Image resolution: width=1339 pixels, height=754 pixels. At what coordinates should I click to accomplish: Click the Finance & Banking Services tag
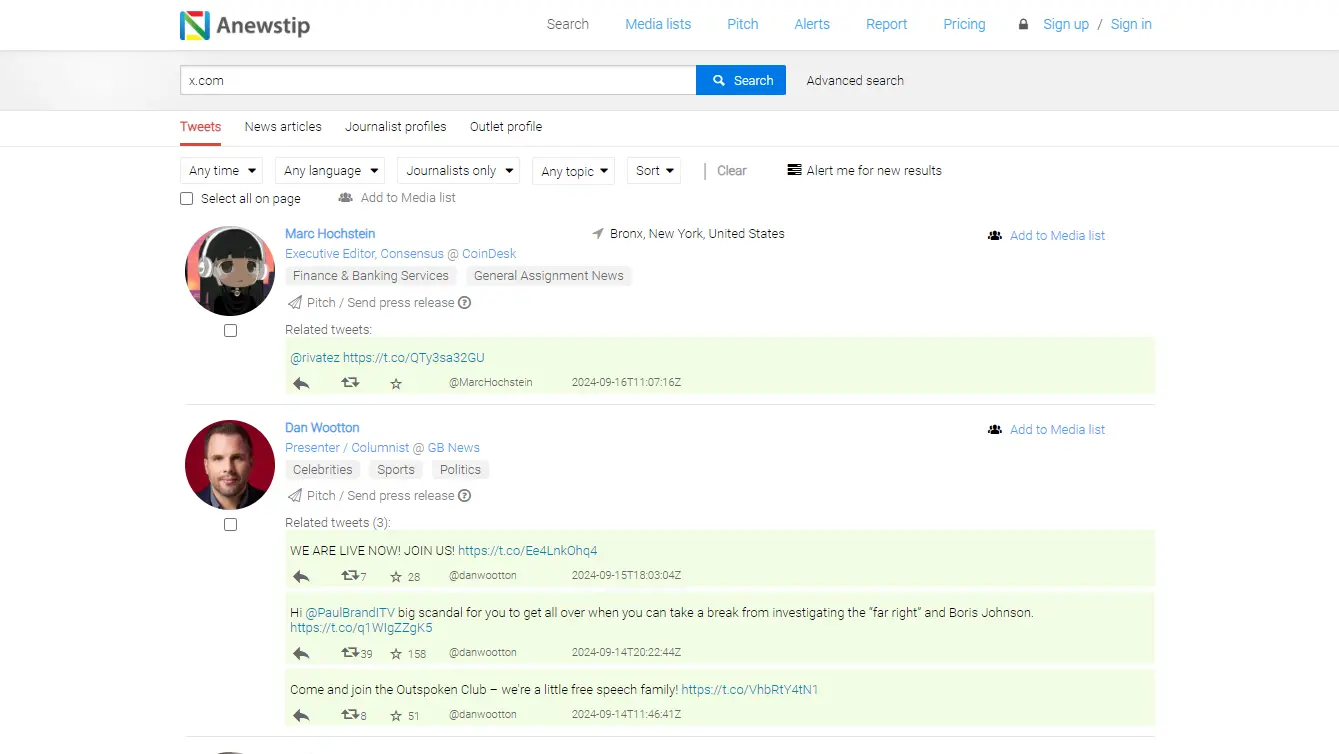coord(371,276)
